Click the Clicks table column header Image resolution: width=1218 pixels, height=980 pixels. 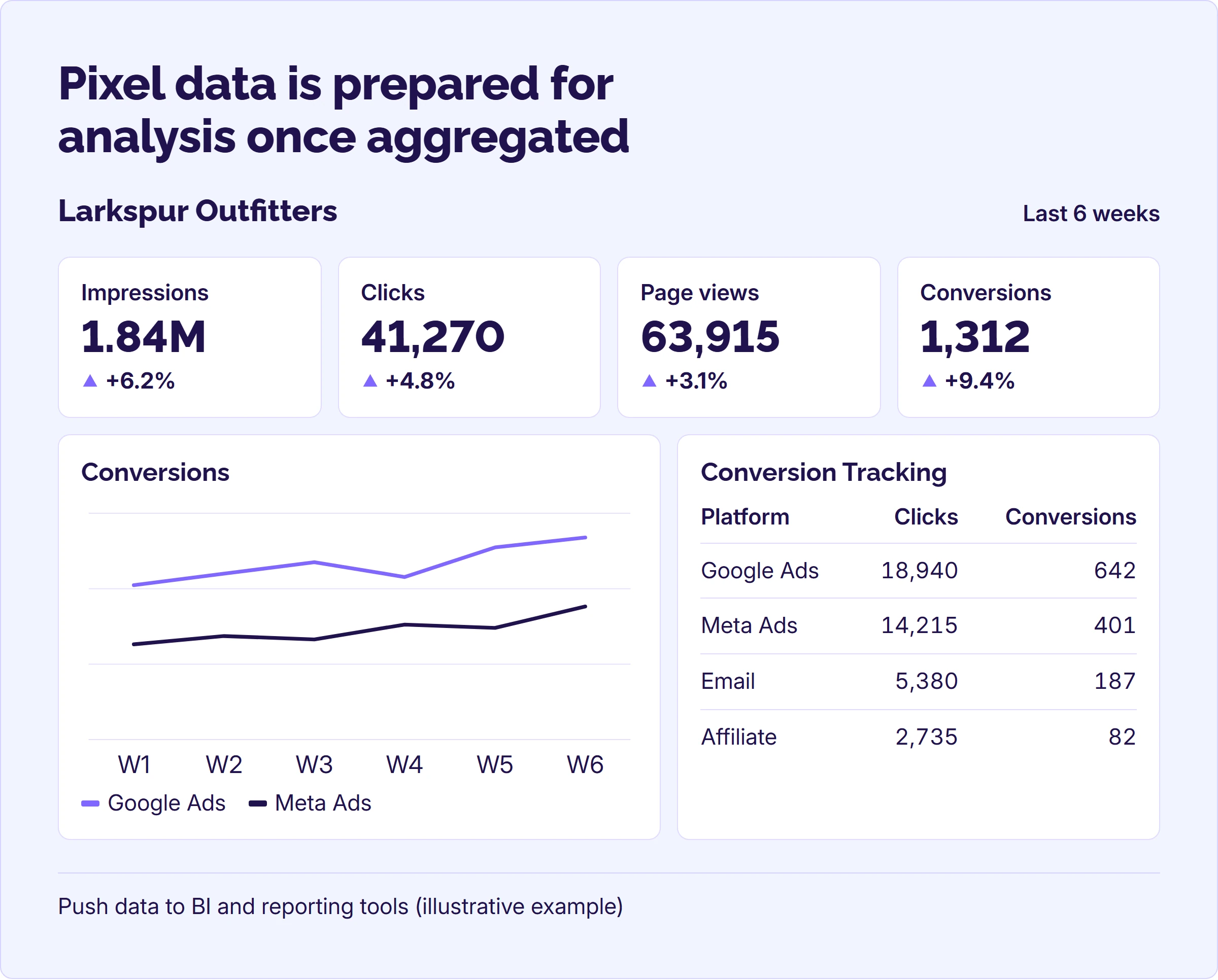click(926, 517)
